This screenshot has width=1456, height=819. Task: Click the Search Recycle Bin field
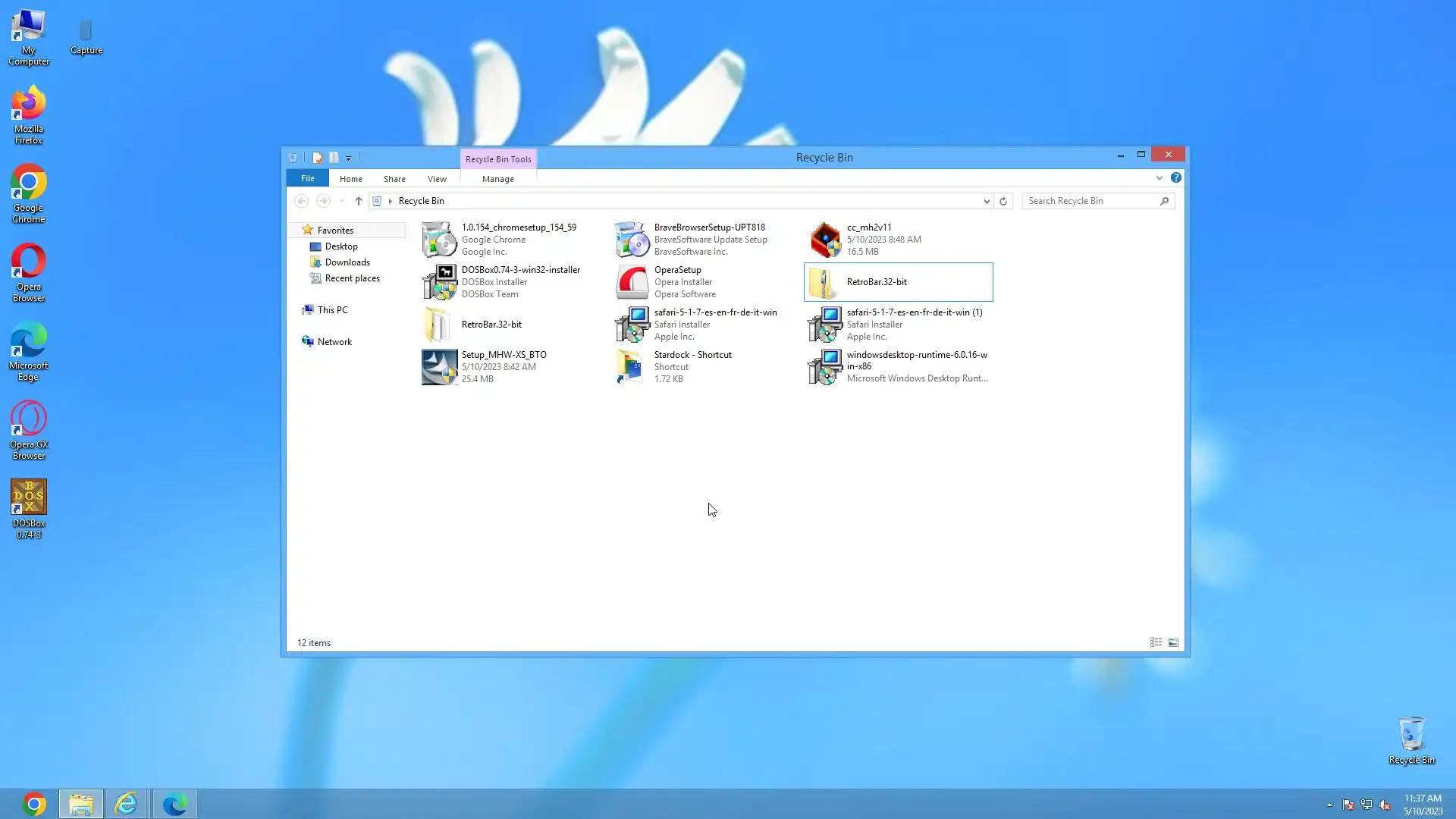(1090, 201)
